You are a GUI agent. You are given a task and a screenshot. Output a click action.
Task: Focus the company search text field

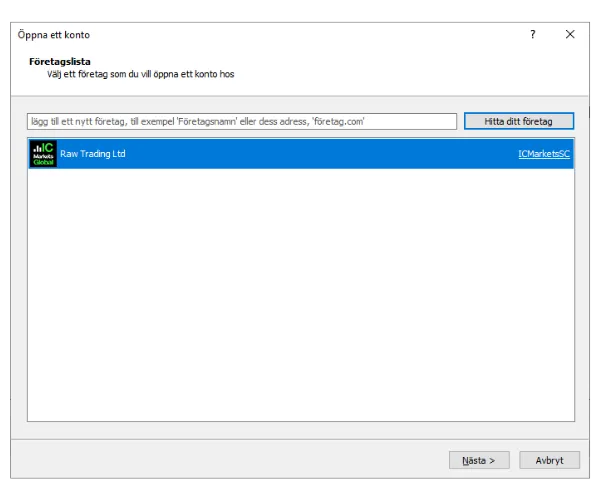pos(242,121)
